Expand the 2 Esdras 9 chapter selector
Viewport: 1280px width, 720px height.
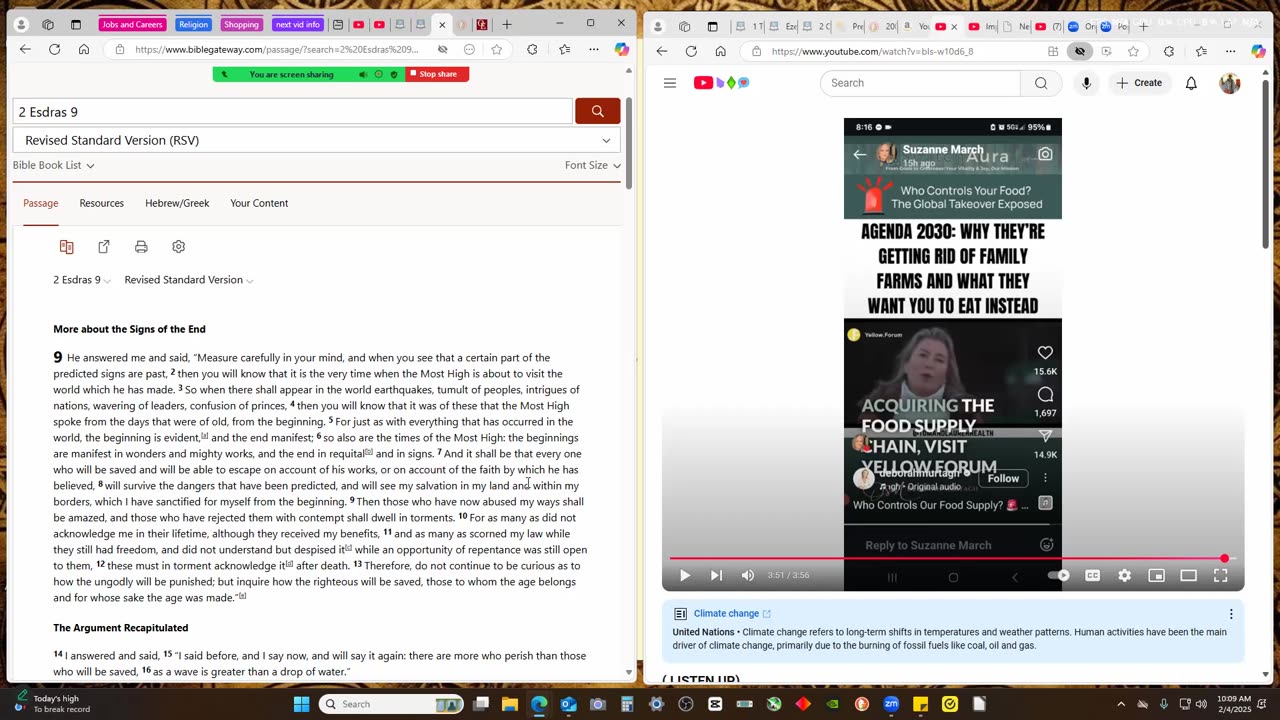[x=82, y=280]
